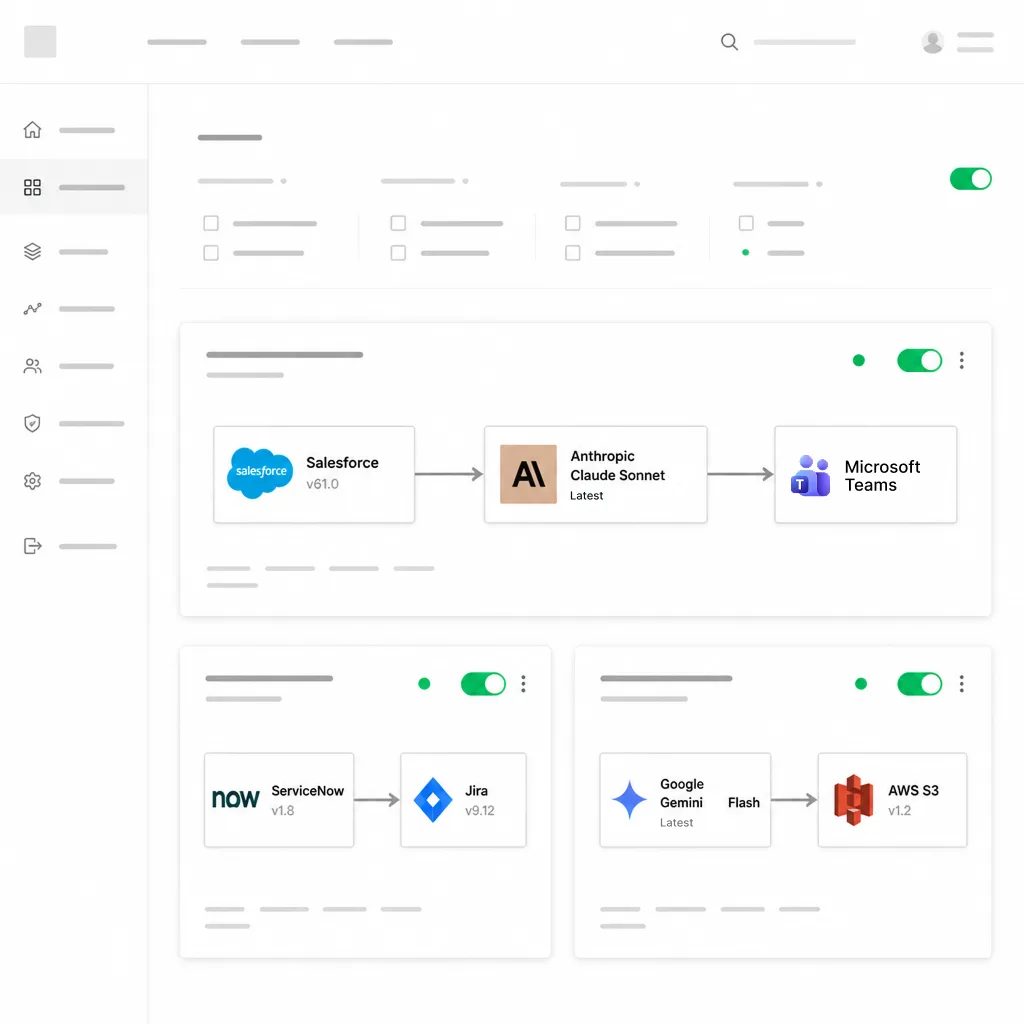Click the 'Latest' label under Google Gemini
The height and width of the screenshot is (1024, 1024).
click(x=677, y=823)
